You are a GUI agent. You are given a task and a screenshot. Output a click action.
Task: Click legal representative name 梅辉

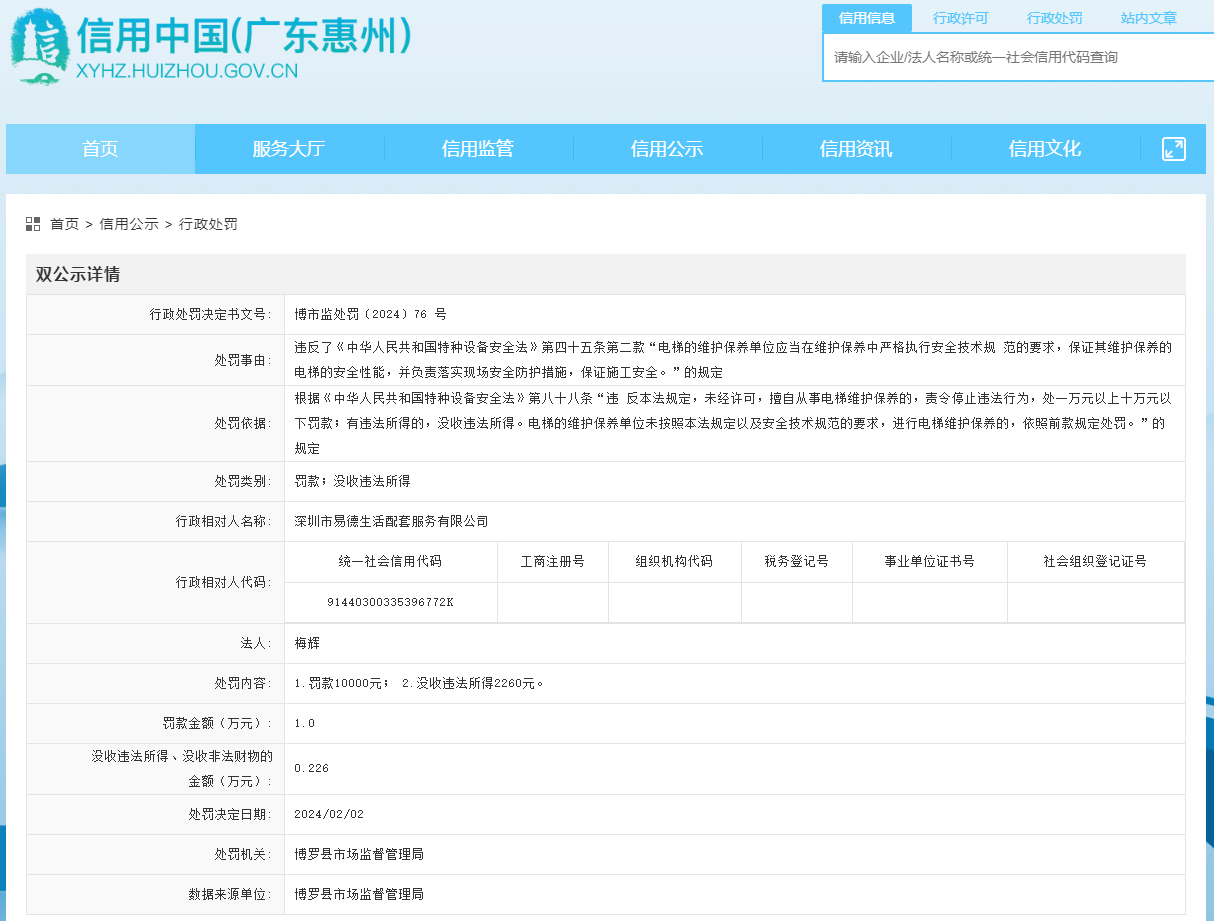pyautogui.click(x=307, y=643)
